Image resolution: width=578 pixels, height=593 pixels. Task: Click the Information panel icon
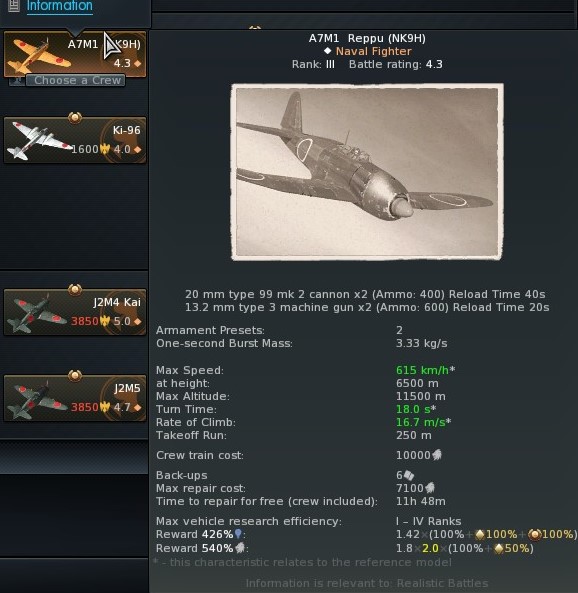[14, 5]
